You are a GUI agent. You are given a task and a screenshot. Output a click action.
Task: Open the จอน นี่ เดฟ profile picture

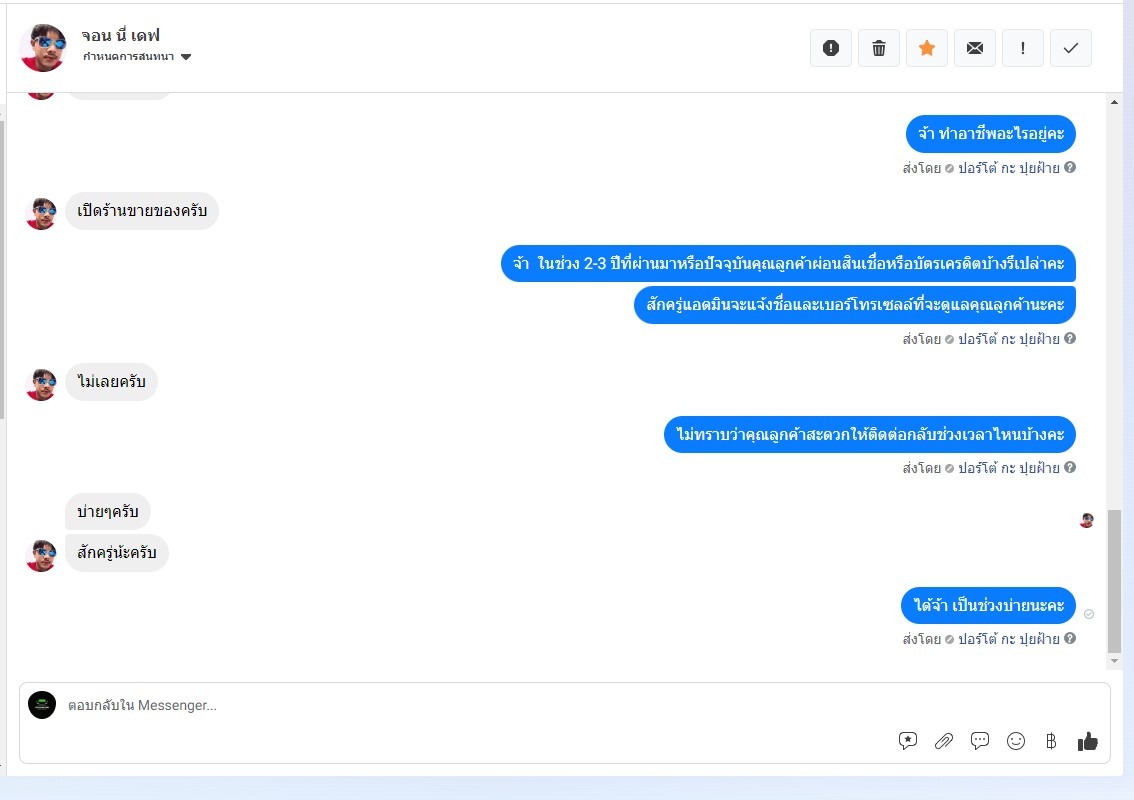pos(43,48)
